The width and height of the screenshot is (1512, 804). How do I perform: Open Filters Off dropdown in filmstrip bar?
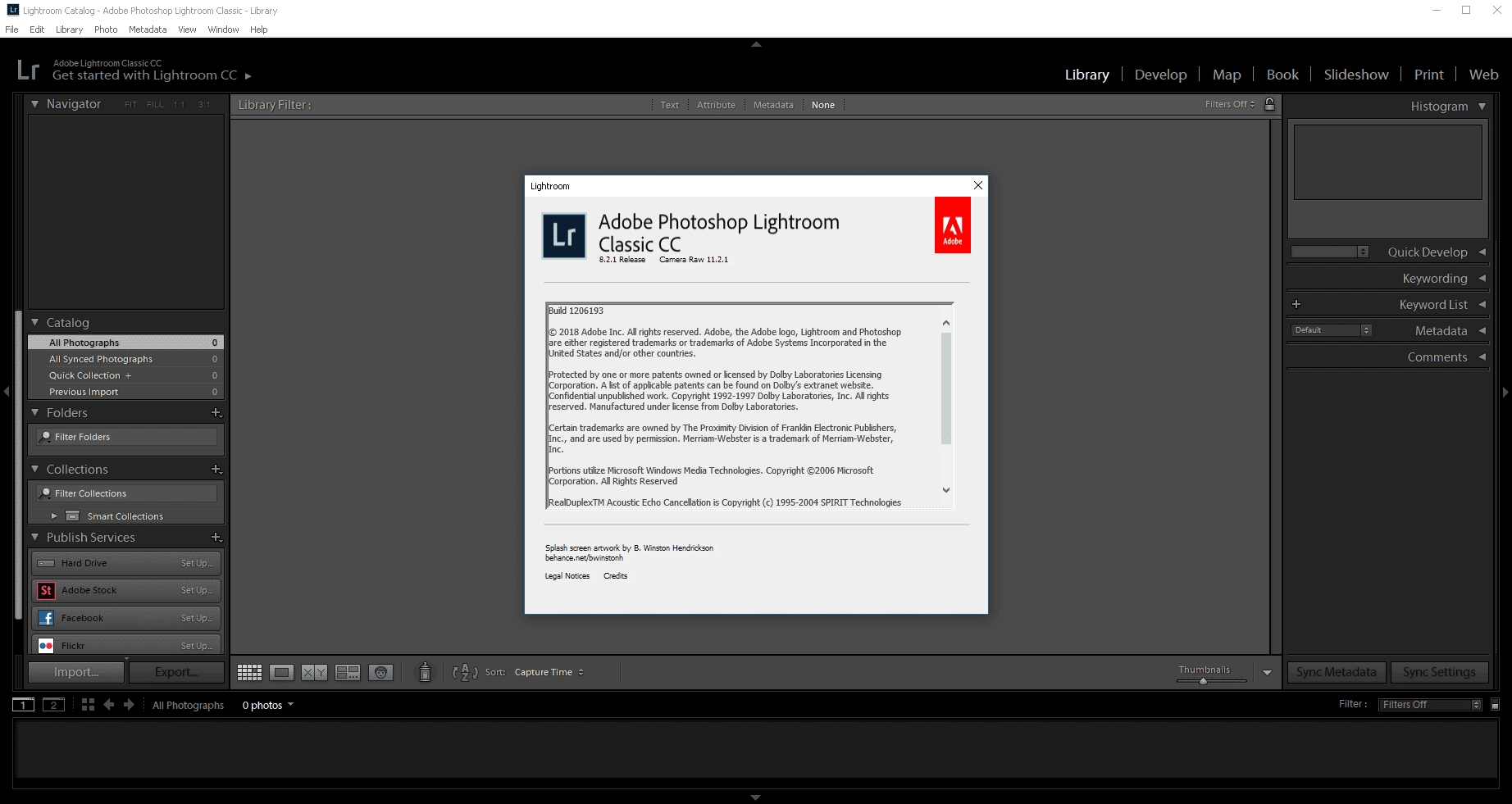pyautogui.click(x=1430, y=705)
